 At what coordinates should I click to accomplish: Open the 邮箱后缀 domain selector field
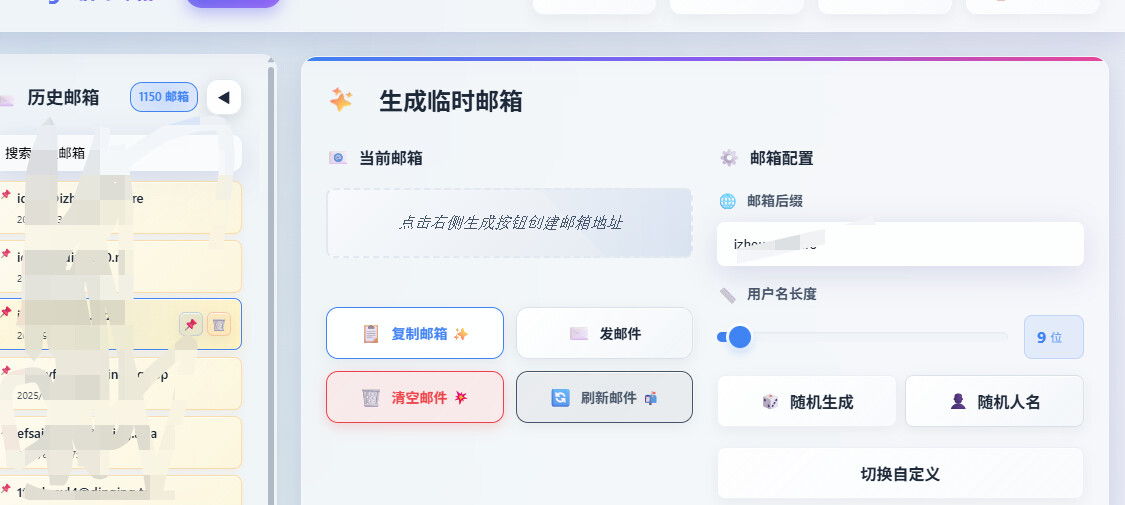[x=900, y=244]
